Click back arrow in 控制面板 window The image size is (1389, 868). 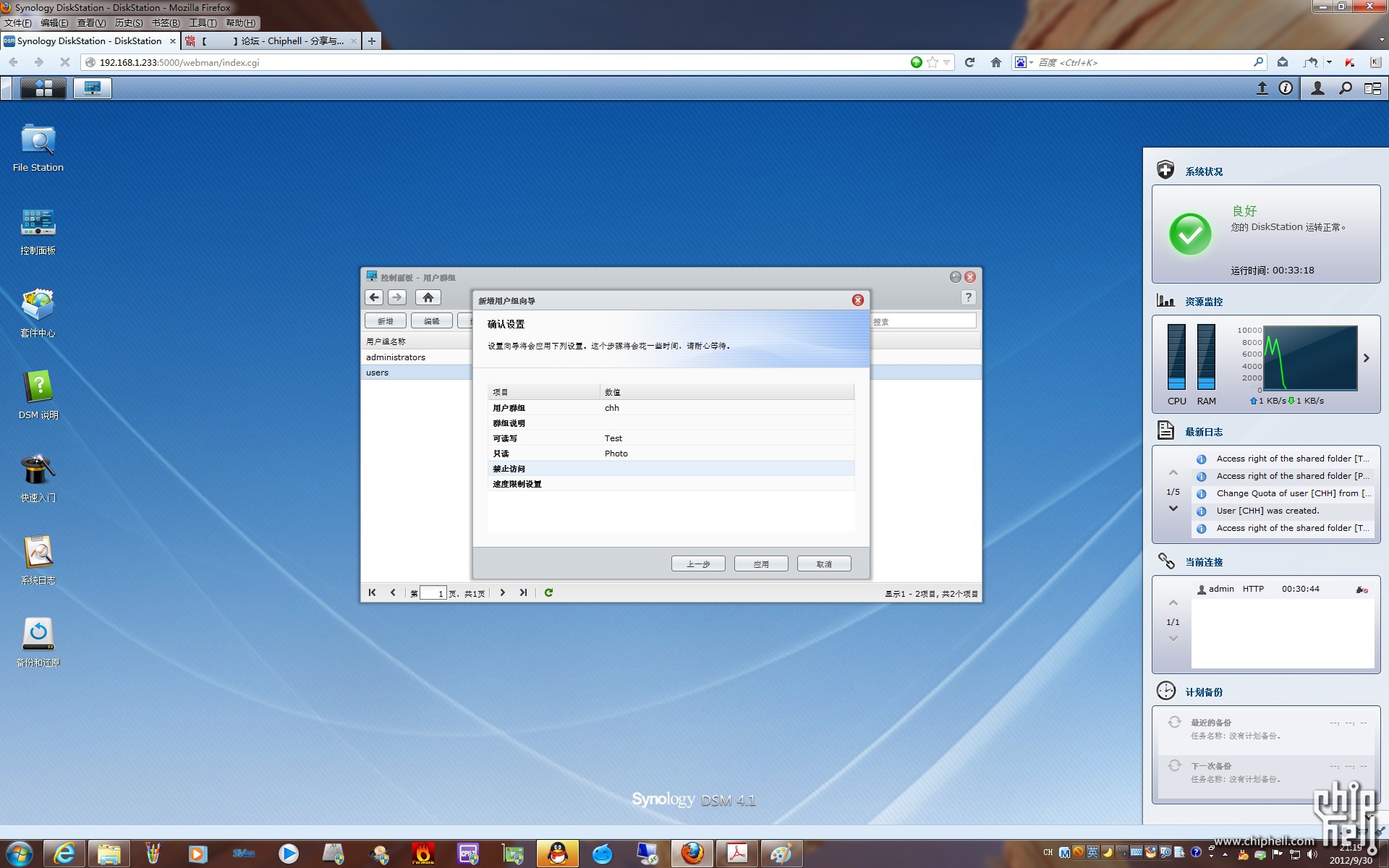coord(374,297)
